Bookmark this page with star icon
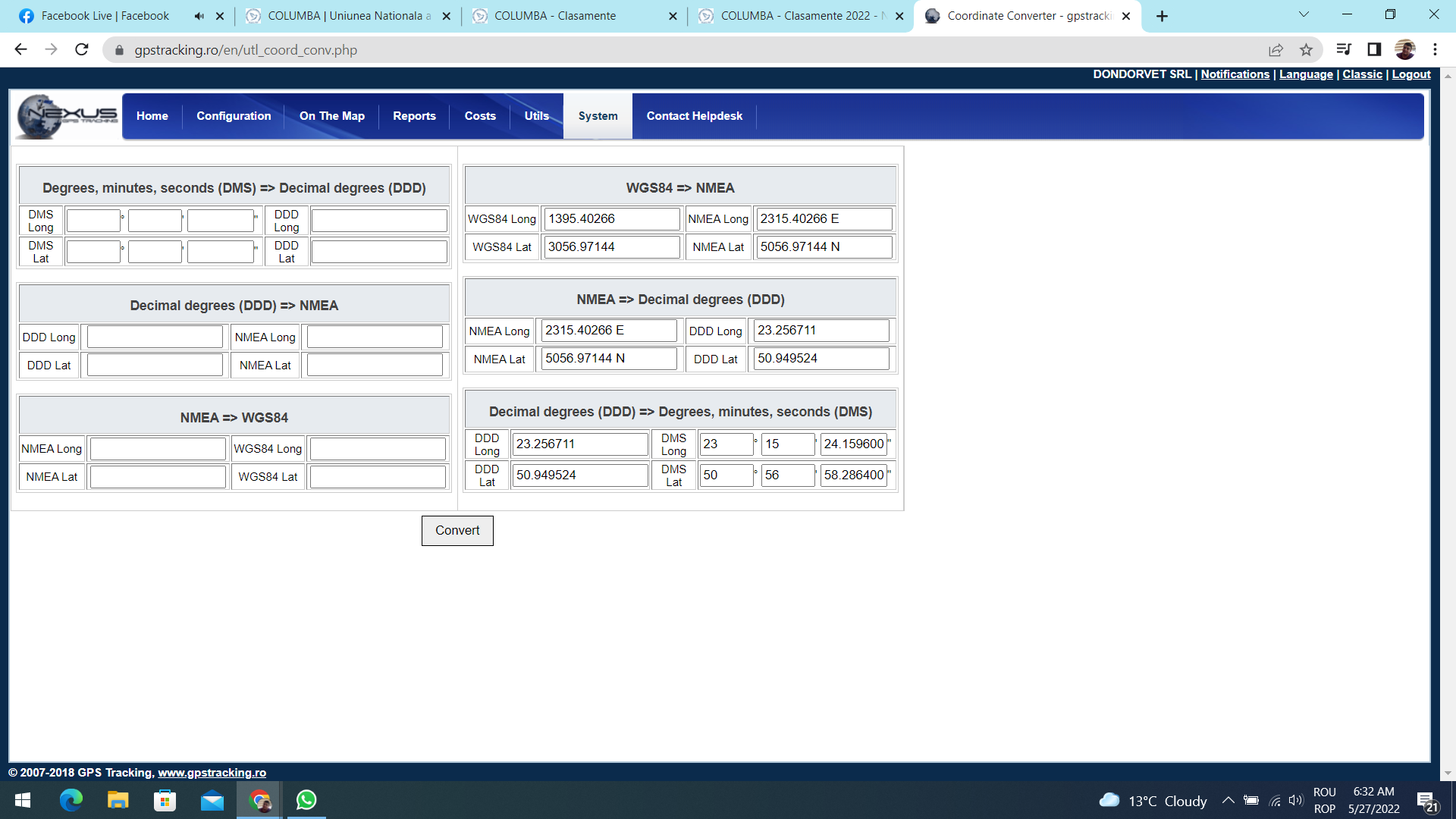This screenshot has width=1456, height=819. tap(1306, 50)
